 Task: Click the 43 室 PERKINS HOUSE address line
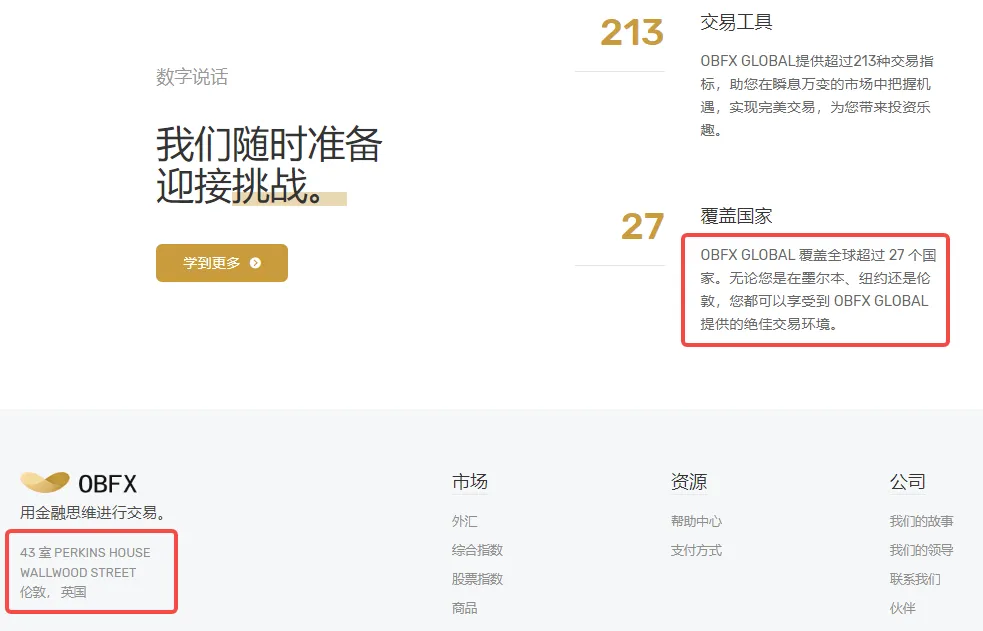click(x=85, y=553)
